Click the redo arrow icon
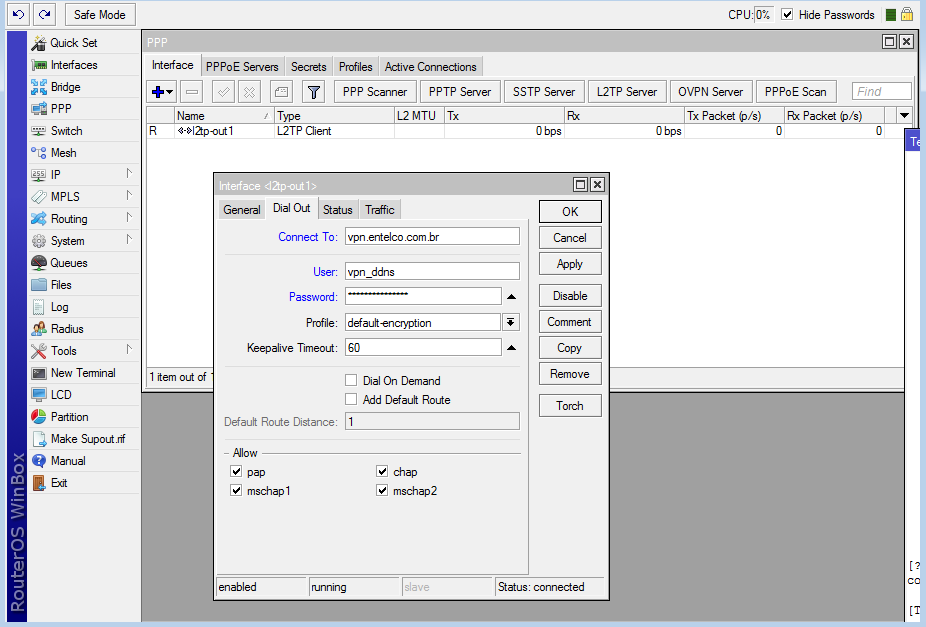The width and height of the screenshot is (926, 627). click(44, 15)
